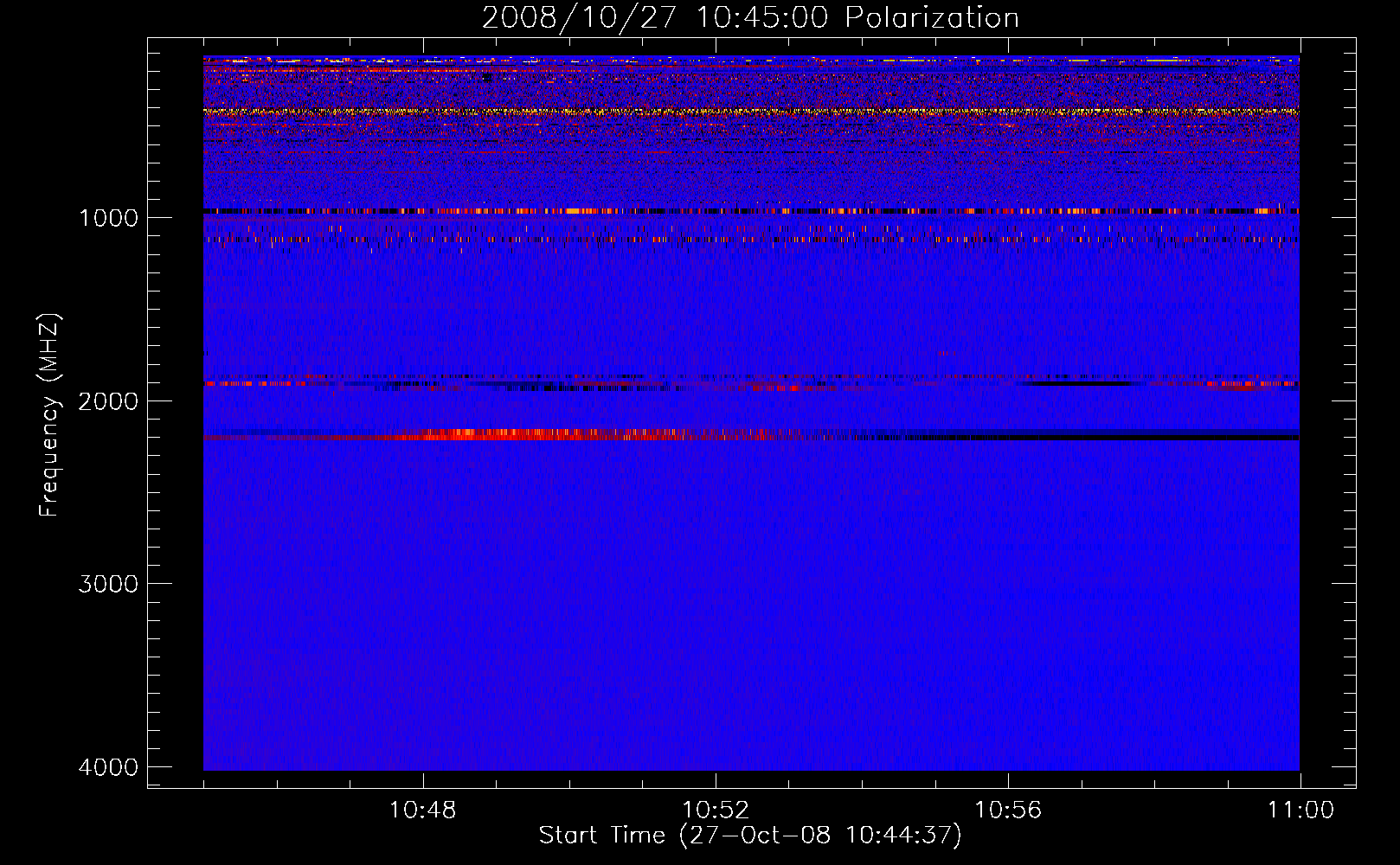Click the 2000 frequency tick label

tap(108, 400)
